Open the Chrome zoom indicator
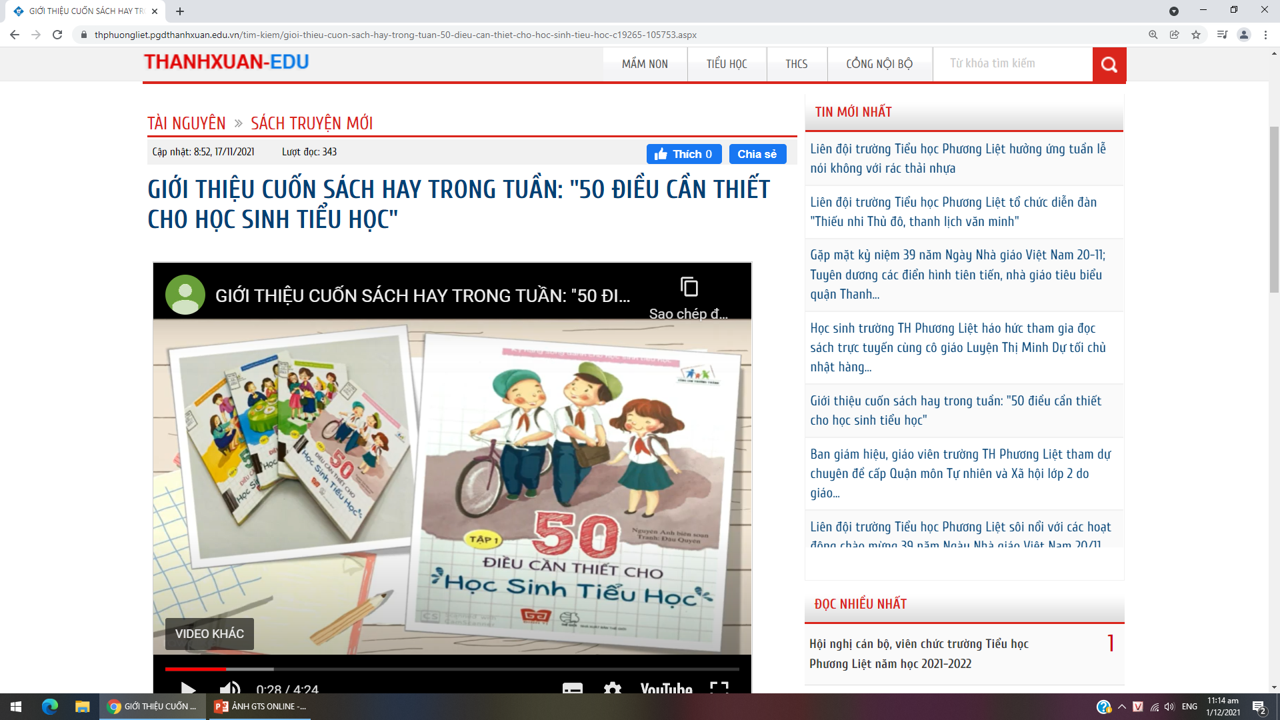 [1153, 34]
